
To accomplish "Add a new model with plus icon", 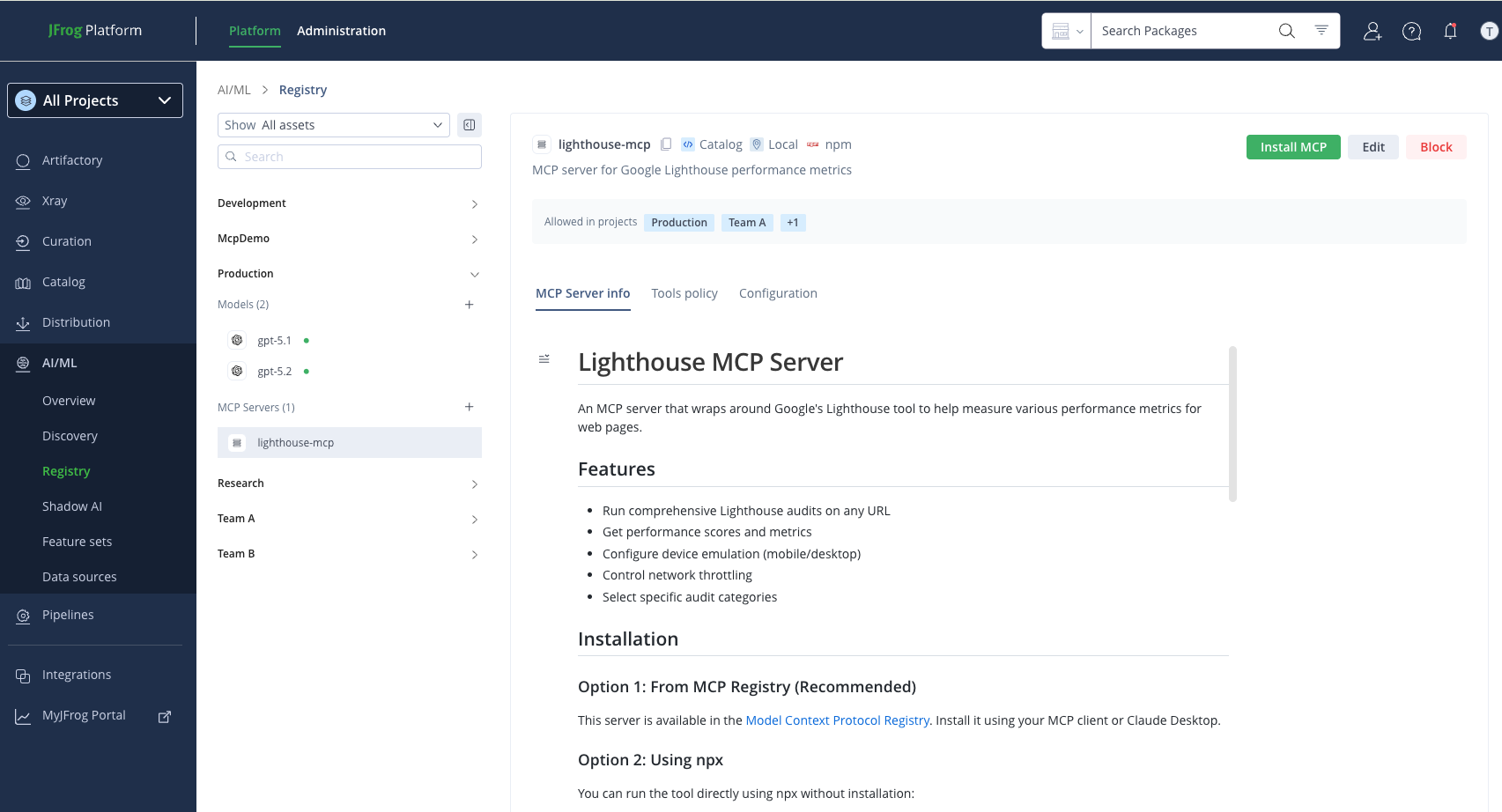I will (470, 305).
